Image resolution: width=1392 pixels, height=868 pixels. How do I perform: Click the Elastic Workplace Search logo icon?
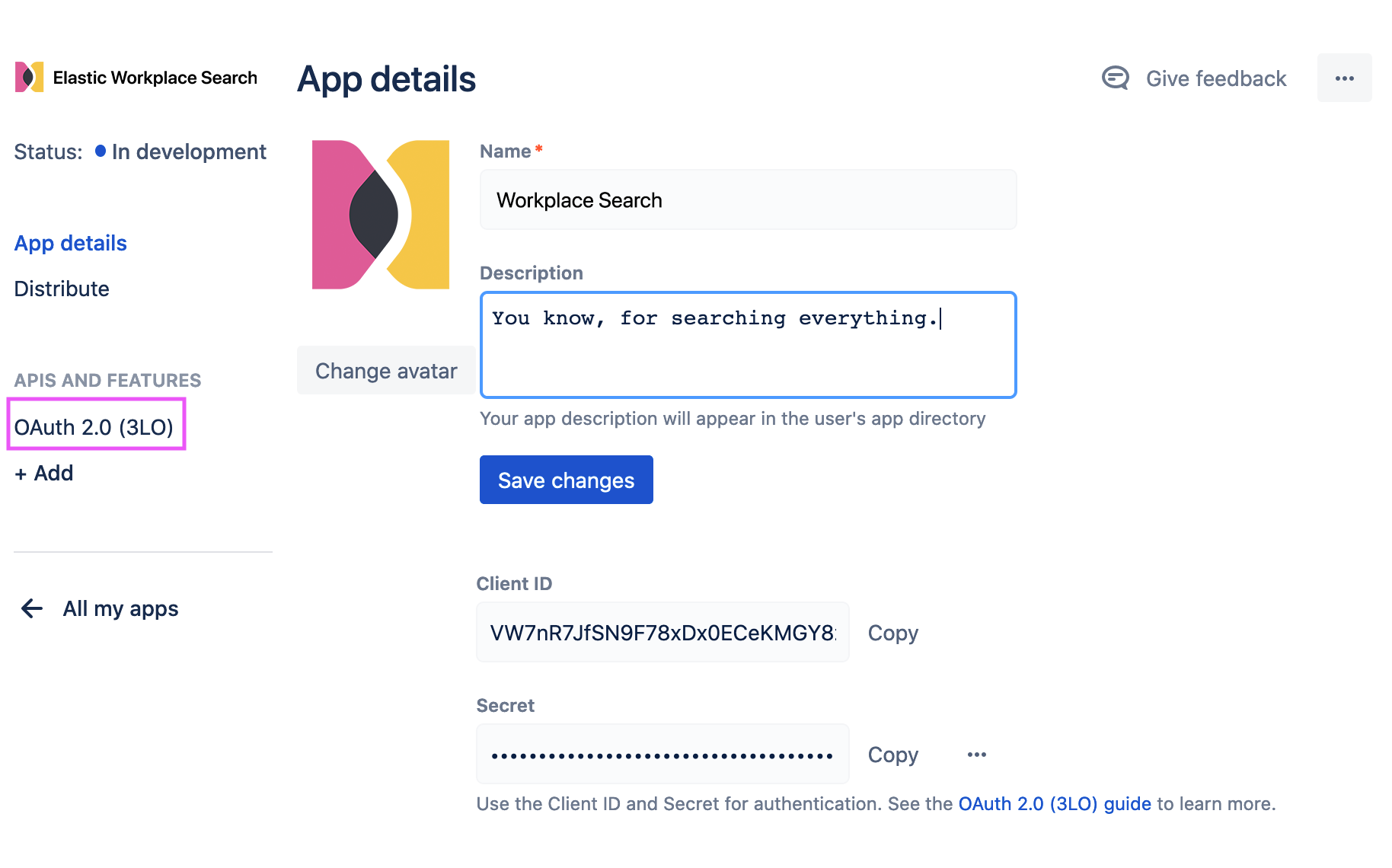pyautogui.click(x=29, y=78)
